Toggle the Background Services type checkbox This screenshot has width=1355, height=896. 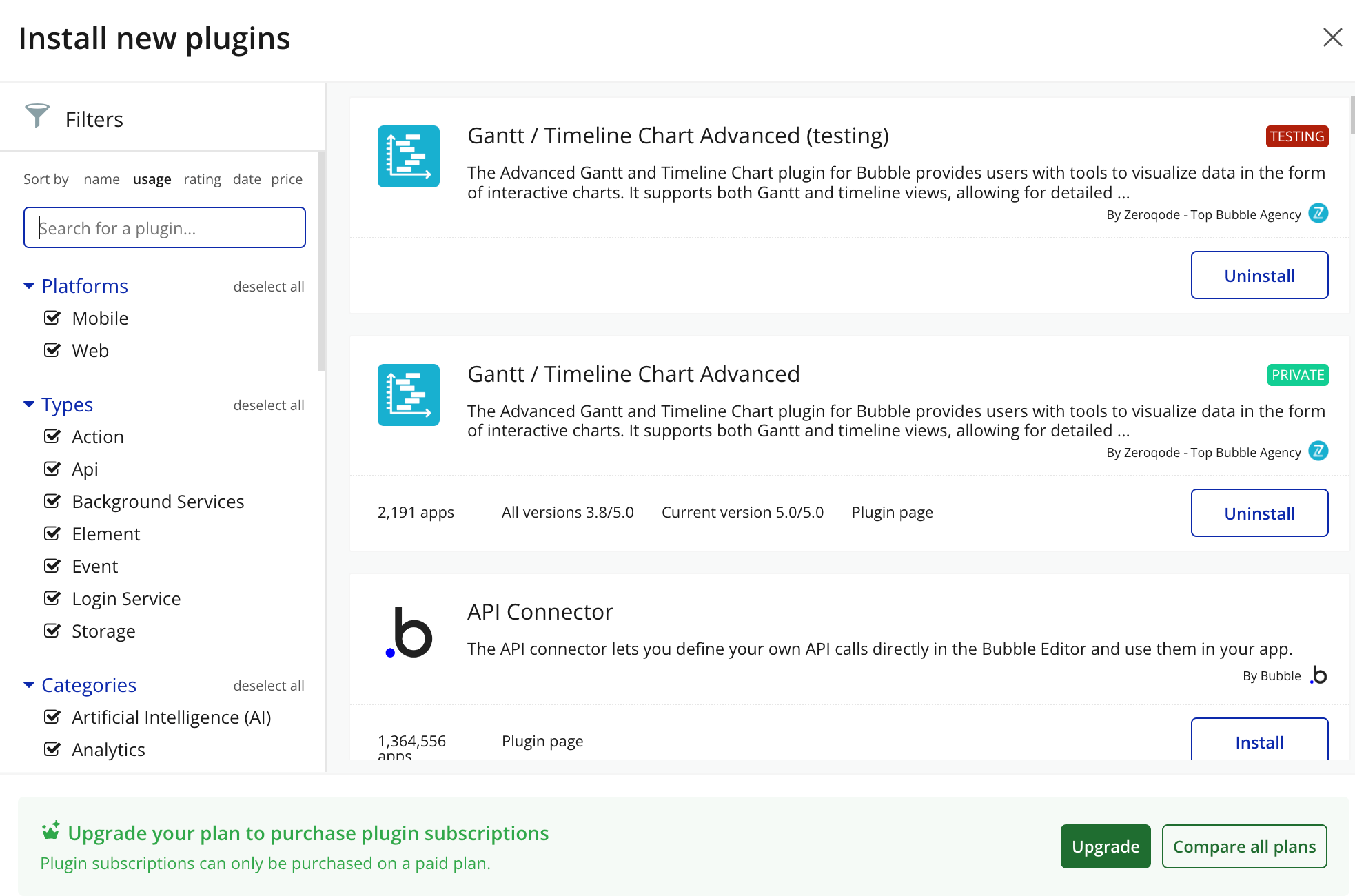pos(52,501)
